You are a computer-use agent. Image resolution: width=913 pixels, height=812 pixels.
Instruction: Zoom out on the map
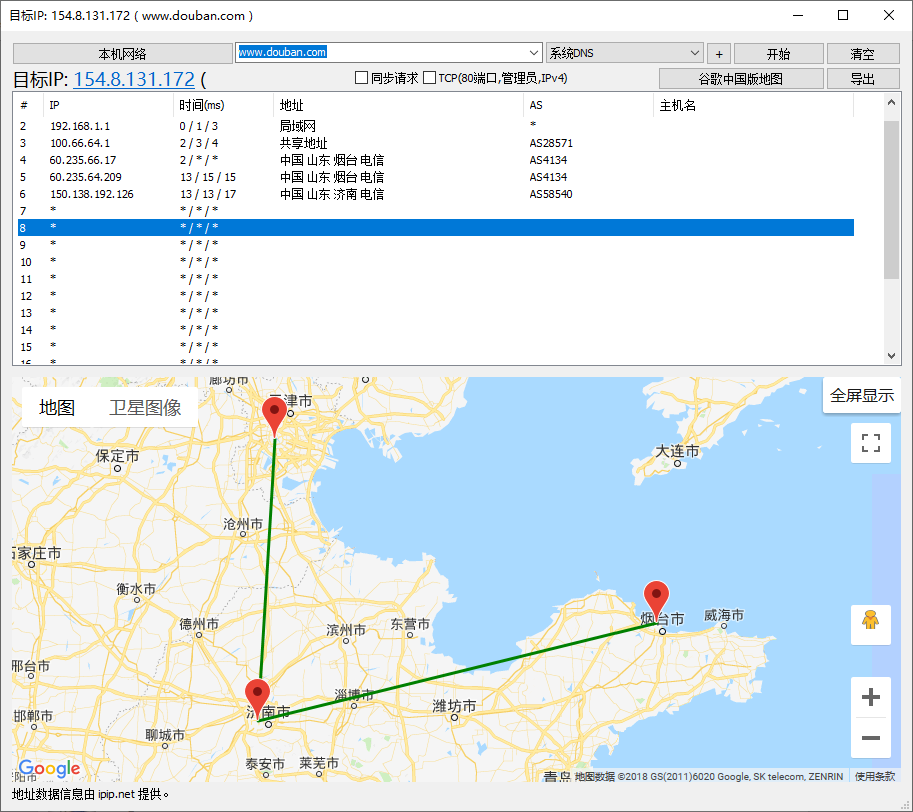click(870, 737)
